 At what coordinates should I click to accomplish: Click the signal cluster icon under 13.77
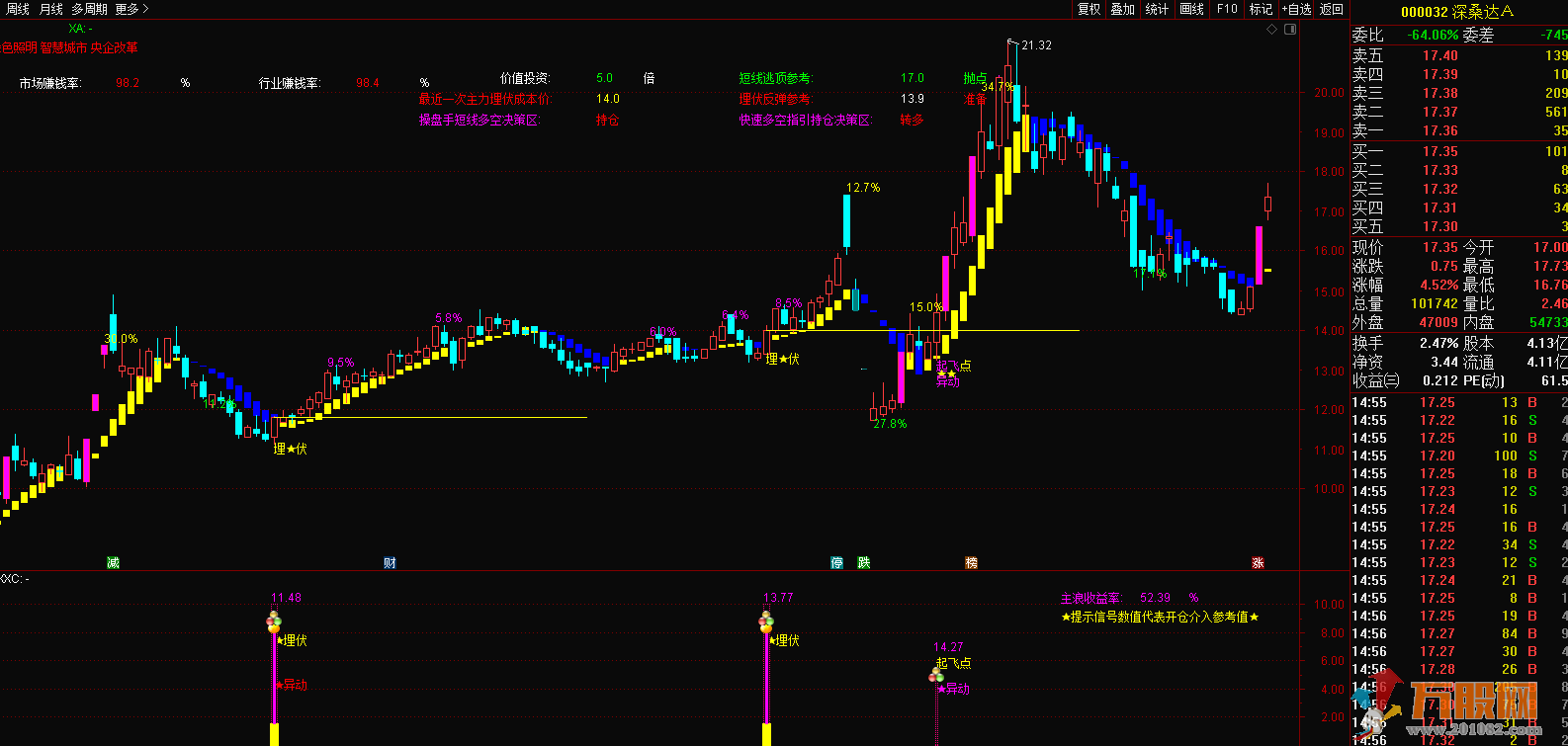(766, 622)
